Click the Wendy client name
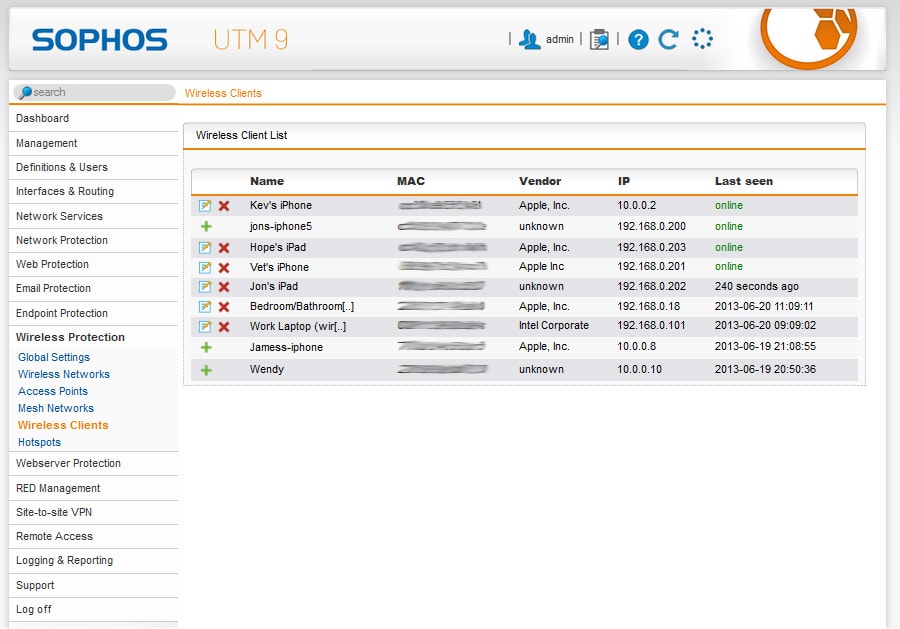 [267, 370]
